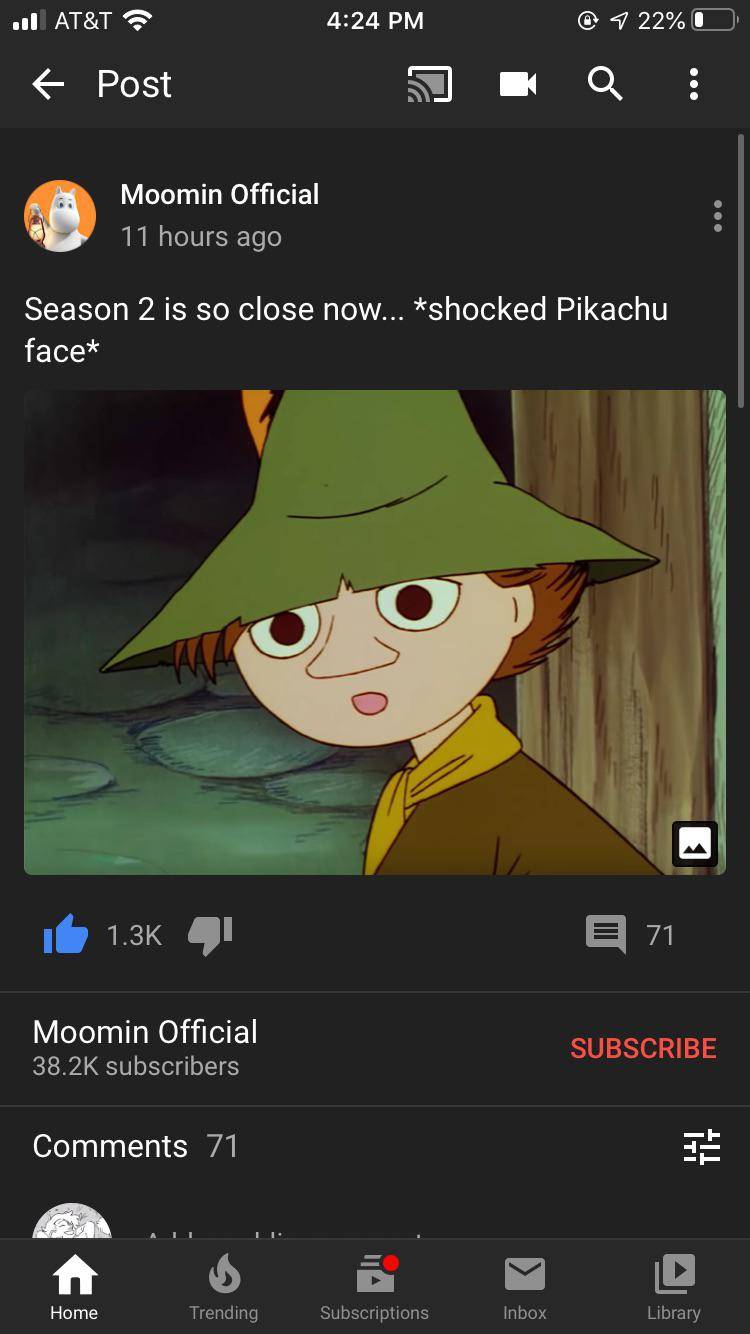The image size is (750, 1334).
Task: Toggle the blue like thumbs-up
Action: coord(66,935)
